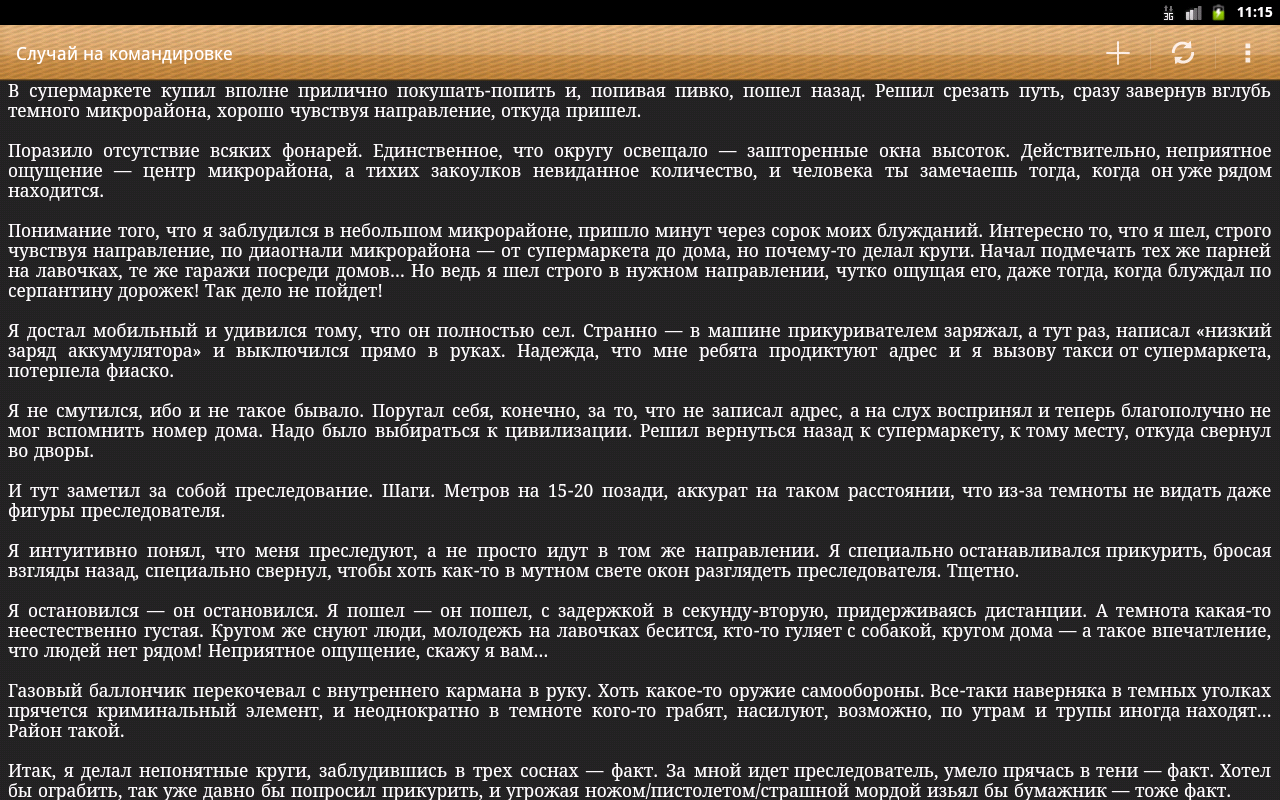Tap paragraph starting 'Газовый баллончик перекочевал'
The height and width of the screenshot is (800, 1280).
(x=640, y=711)
